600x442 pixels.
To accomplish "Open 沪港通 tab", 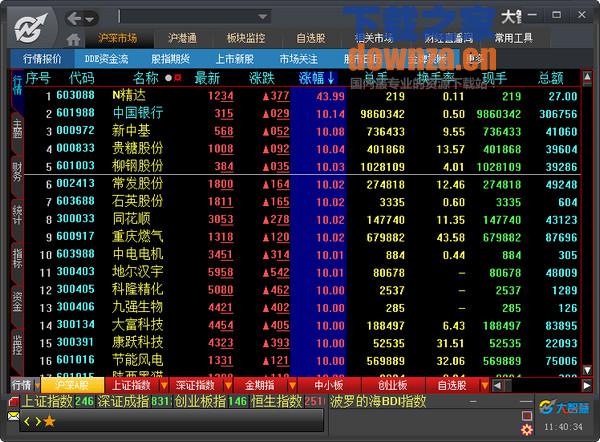I will coord(182,38).
